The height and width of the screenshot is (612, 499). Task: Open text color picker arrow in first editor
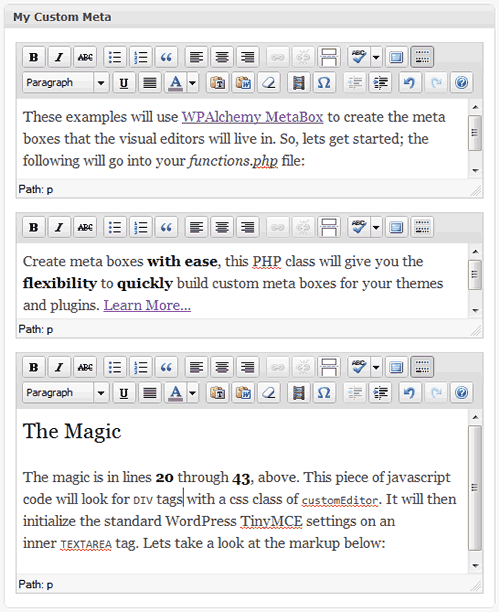point(192,83)
